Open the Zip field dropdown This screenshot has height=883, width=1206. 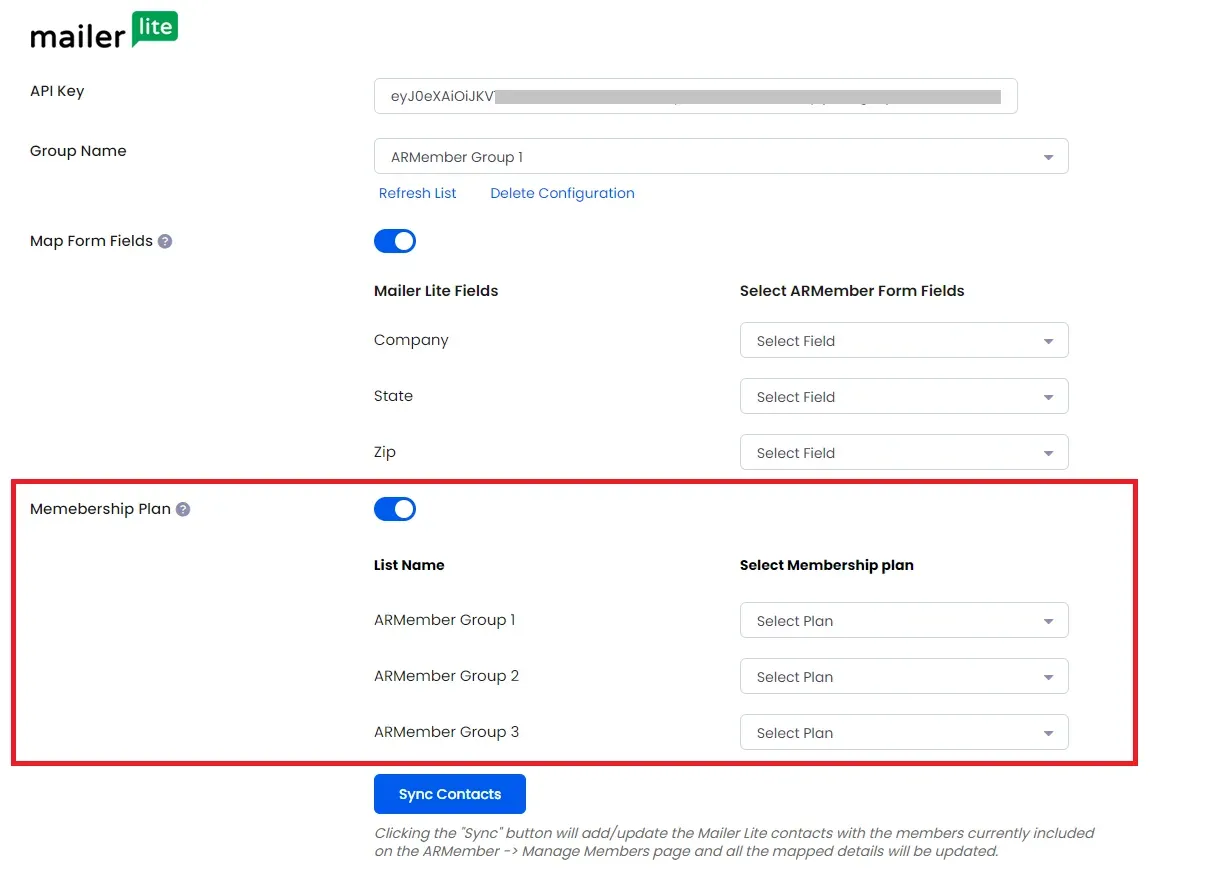coord(904,453)
